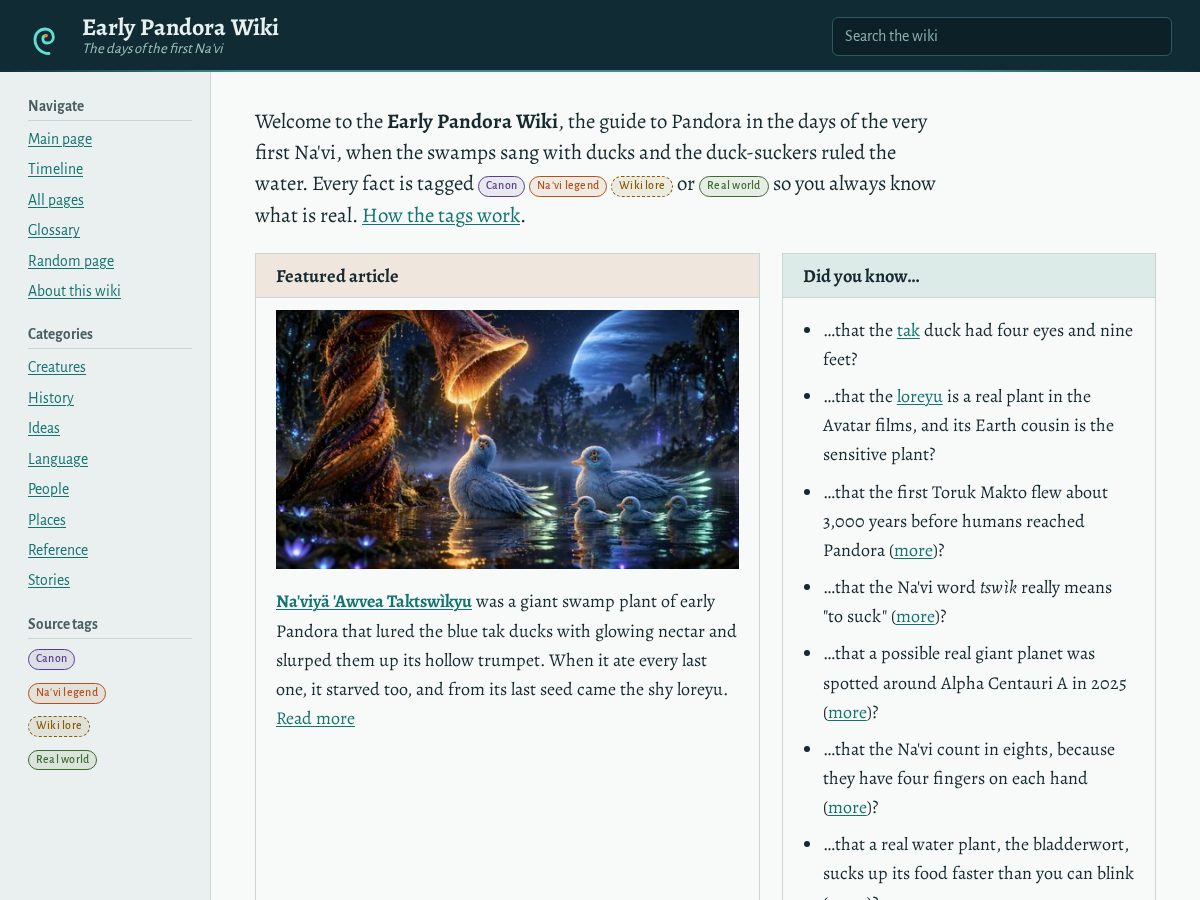Click the Categories sidebar heading
This screenshot has width=1200, height=900.
tap(60, 334)
